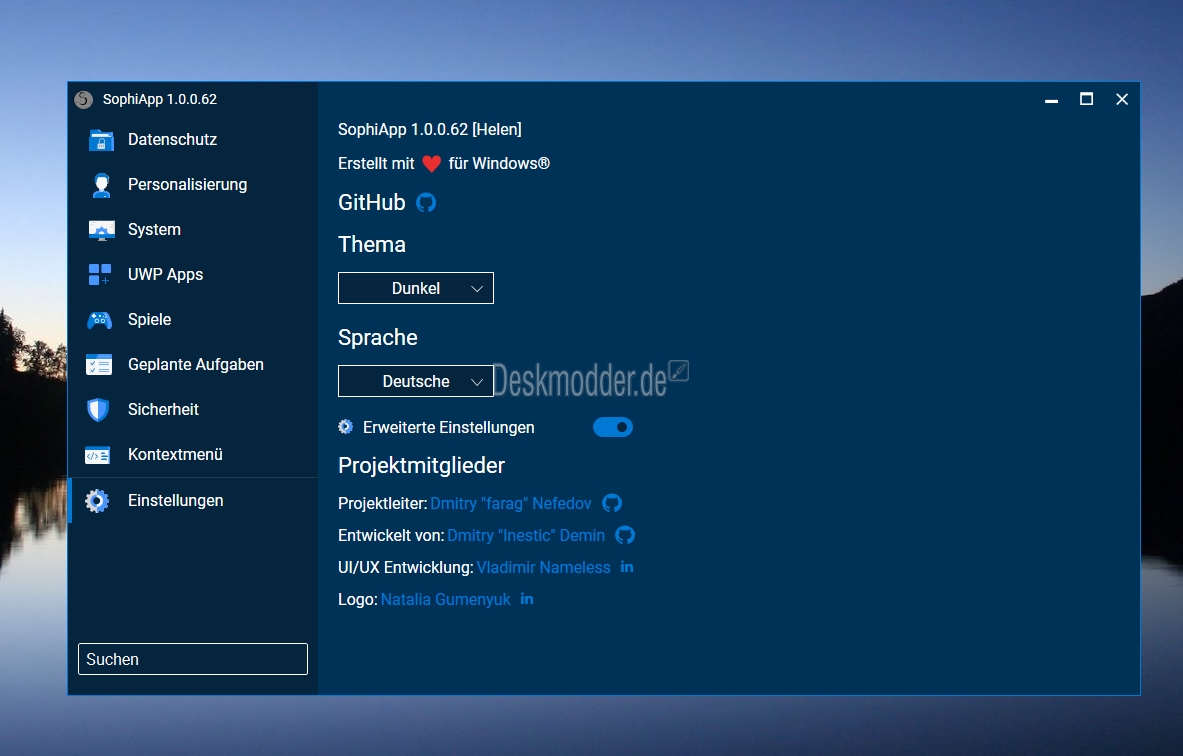Click the Geplante Aufgaben checklist icon
Screen dimensions: 1183x756
(99, 365)
